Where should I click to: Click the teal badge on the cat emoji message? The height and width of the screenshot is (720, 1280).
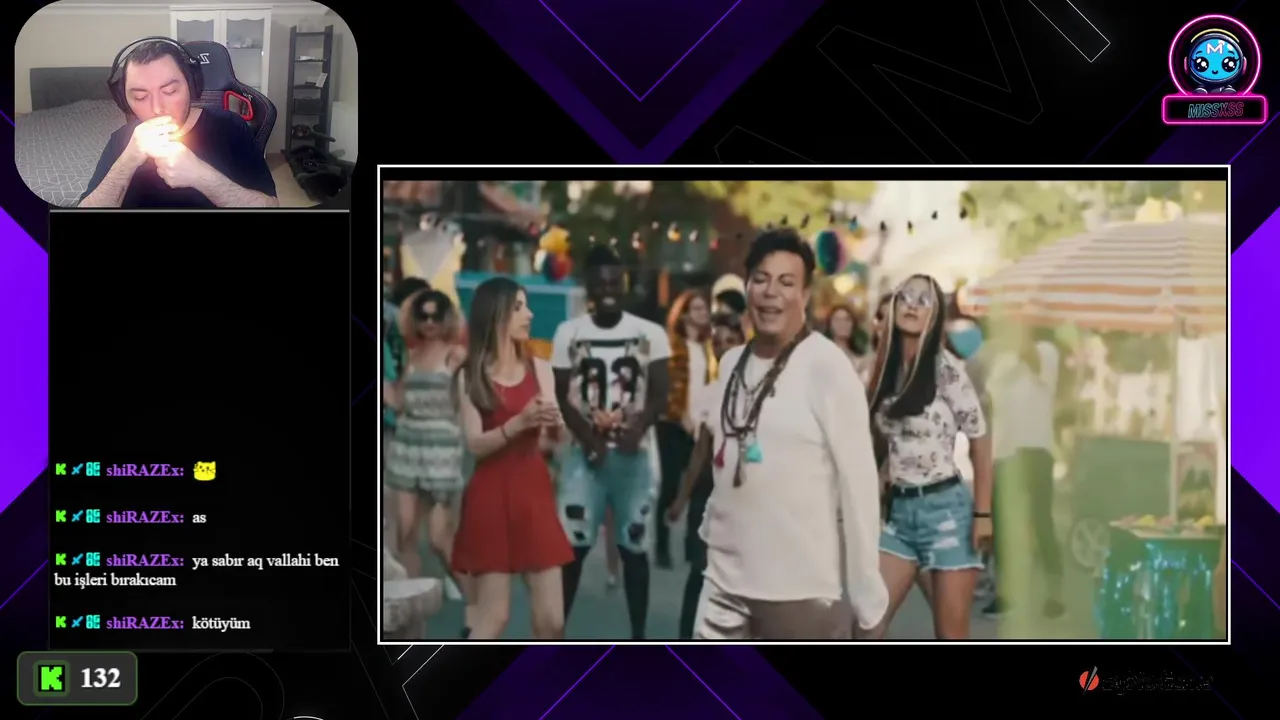[93, 469]
